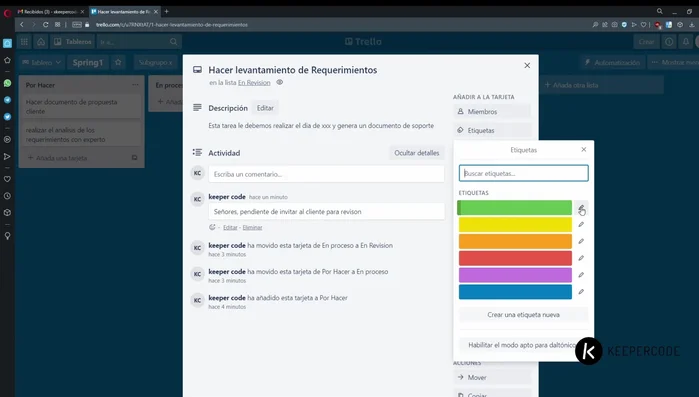Open the Opera sidebar bookmarks heart icon
Image resolution: width=699 pixels, height=397 pixels.
8,179
